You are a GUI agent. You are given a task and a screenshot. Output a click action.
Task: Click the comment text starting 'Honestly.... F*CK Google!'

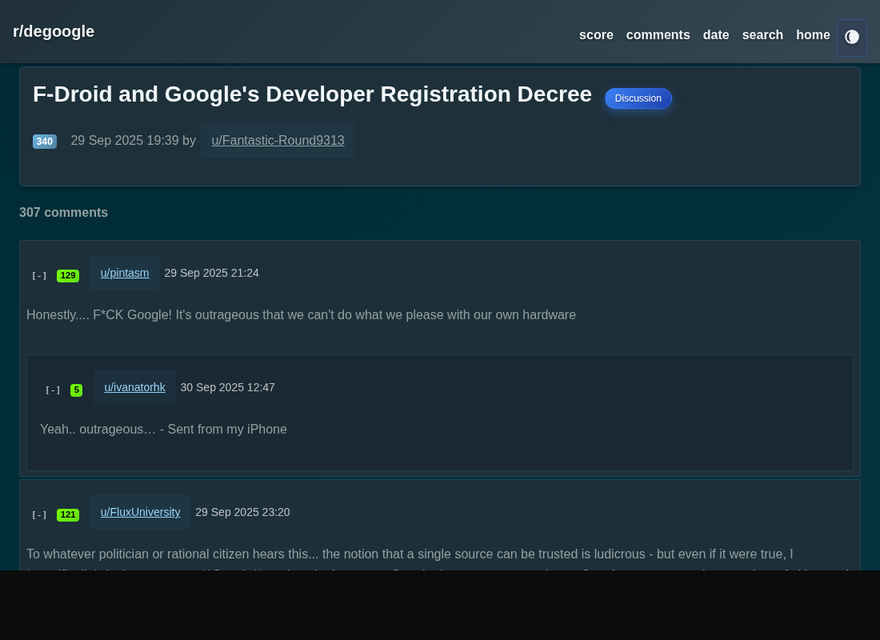tap(301, 315)
